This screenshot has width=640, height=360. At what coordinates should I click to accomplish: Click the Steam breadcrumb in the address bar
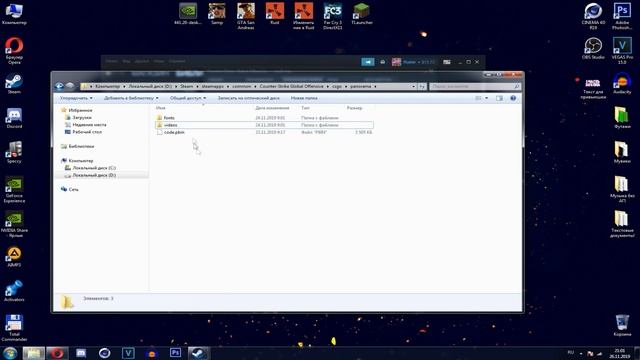point(187,87)
